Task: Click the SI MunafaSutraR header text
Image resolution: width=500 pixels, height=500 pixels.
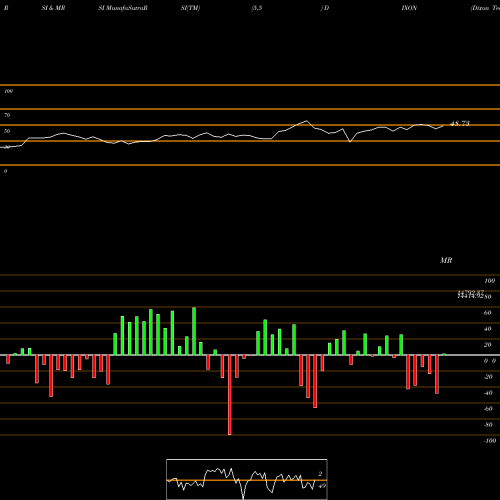Action: point(123,8)
